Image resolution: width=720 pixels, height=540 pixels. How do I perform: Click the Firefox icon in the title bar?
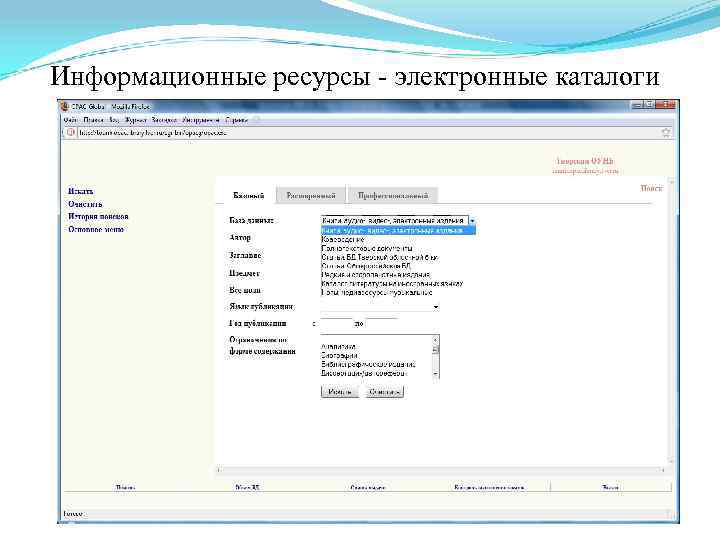65,107
